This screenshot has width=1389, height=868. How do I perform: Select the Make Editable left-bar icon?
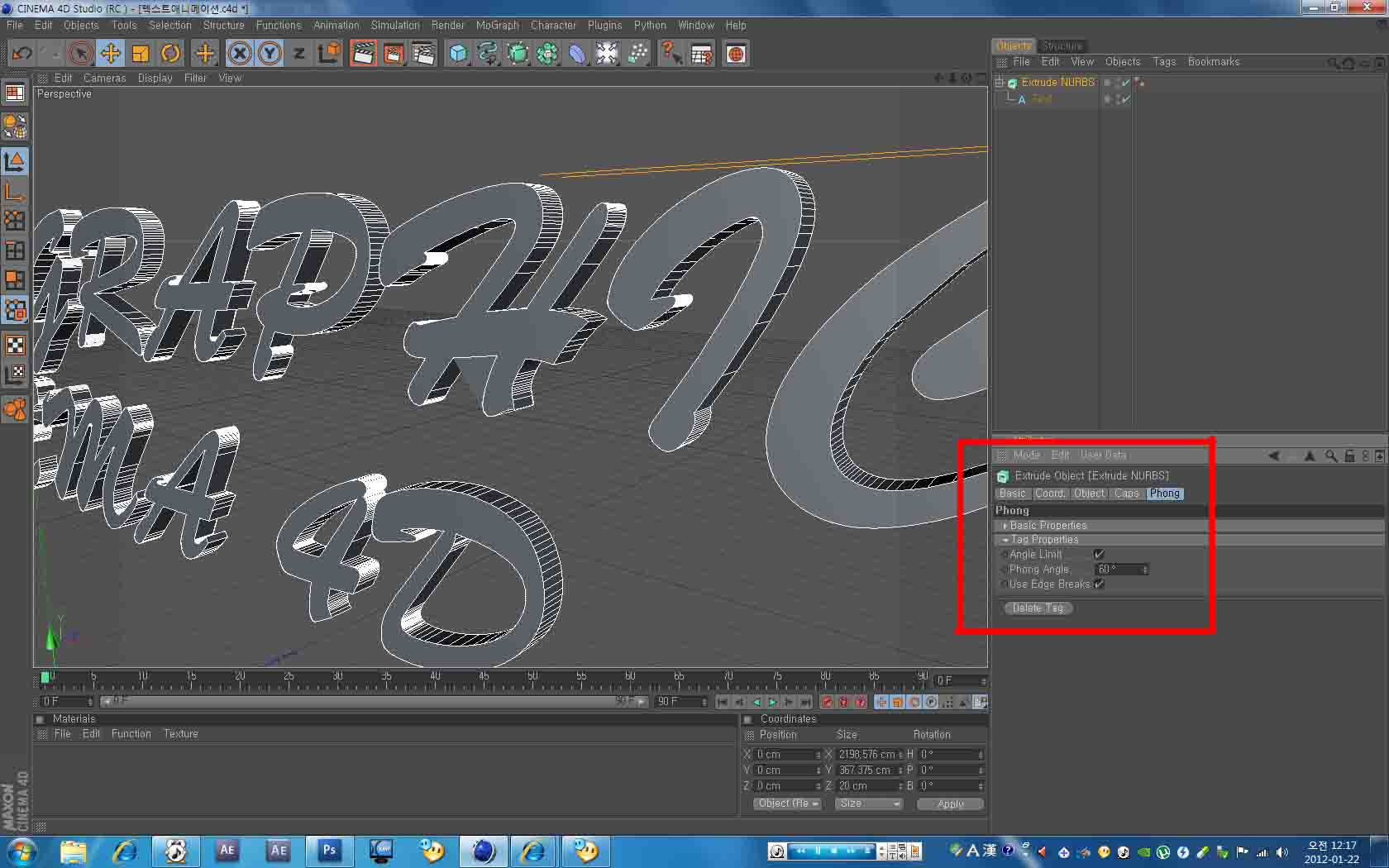point(15,126)
